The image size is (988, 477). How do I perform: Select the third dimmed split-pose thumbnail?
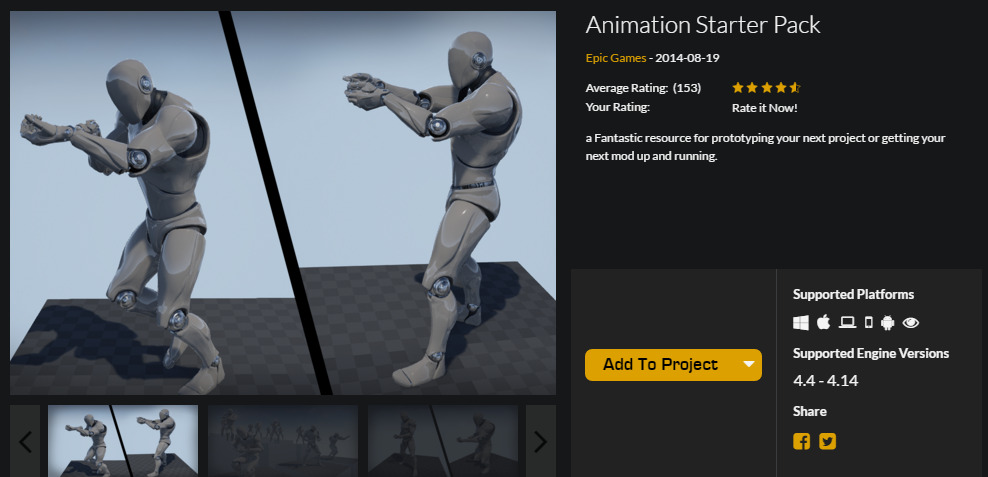click(x=443, y=440)
